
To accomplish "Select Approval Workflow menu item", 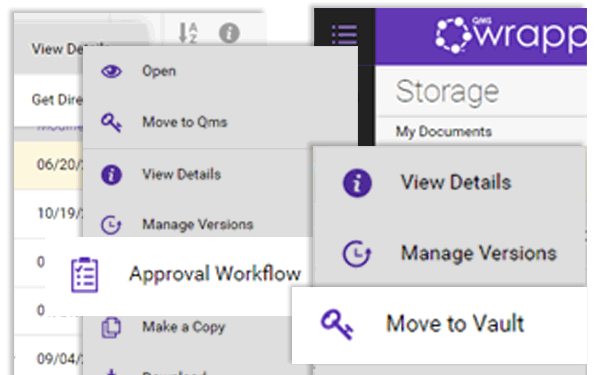I will click(215, 274).
